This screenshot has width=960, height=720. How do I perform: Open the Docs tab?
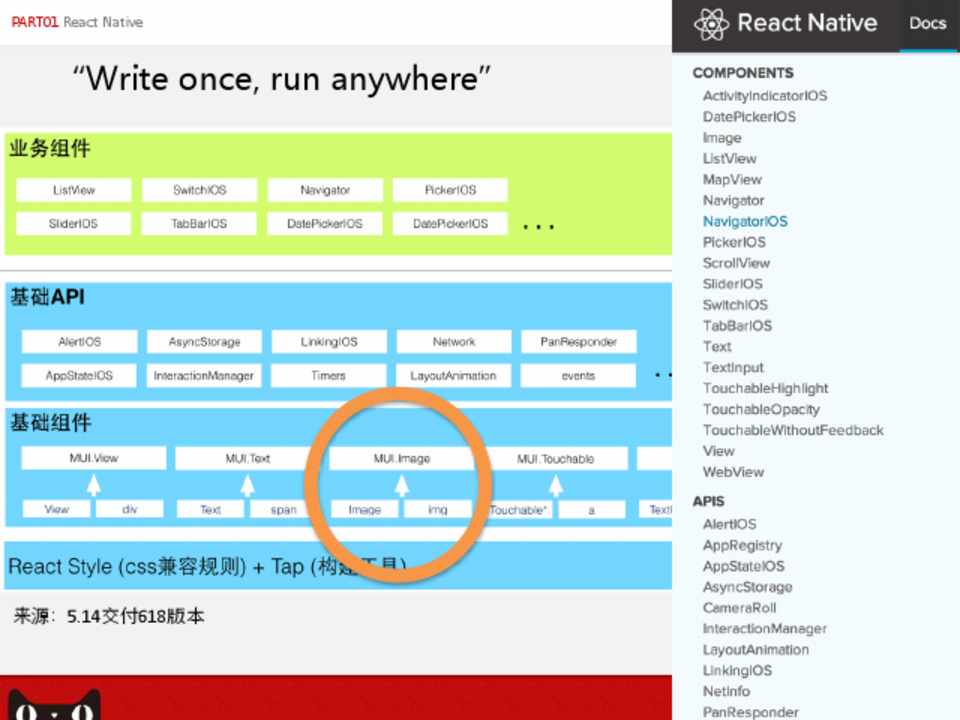tap(927, 24)
